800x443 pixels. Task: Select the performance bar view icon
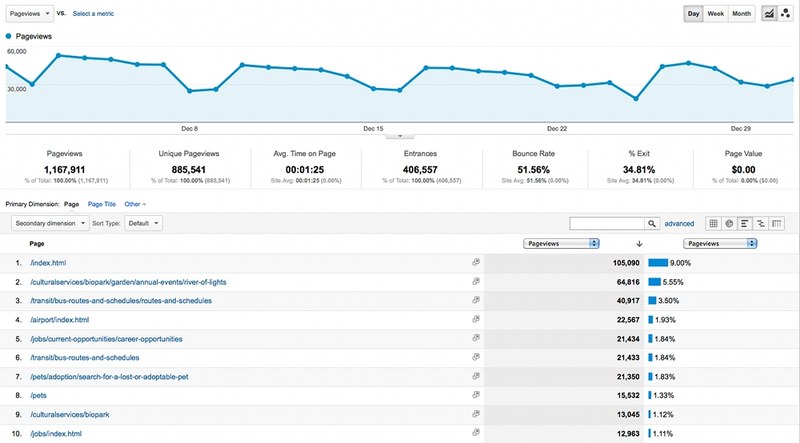746,224
